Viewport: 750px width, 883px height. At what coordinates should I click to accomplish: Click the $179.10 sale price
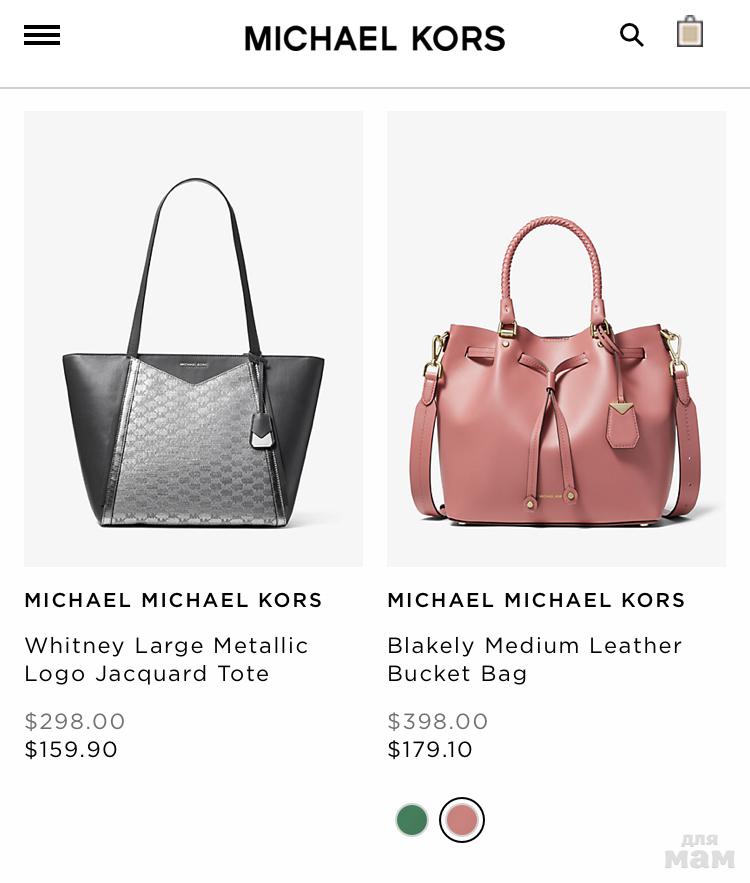tap(430, 750)
